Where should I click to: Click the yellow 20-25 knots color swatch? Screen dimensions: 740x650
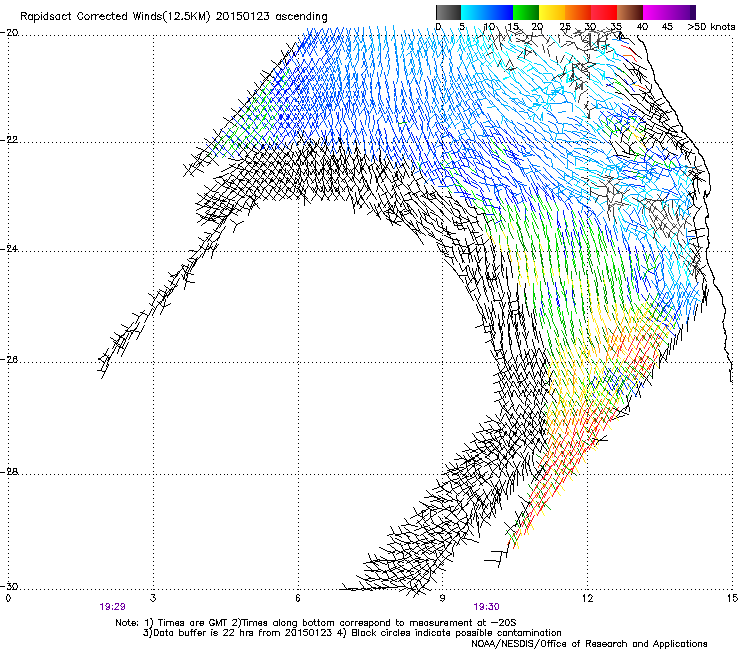(x=552, y=12)
